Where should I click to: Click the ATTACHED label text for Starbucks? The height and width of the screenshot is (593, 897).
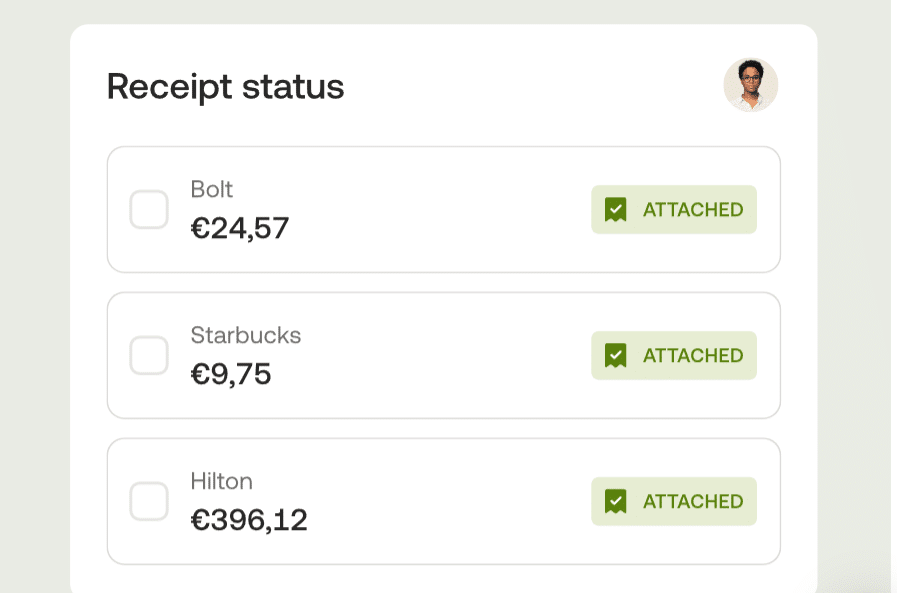tap(693, 356)
